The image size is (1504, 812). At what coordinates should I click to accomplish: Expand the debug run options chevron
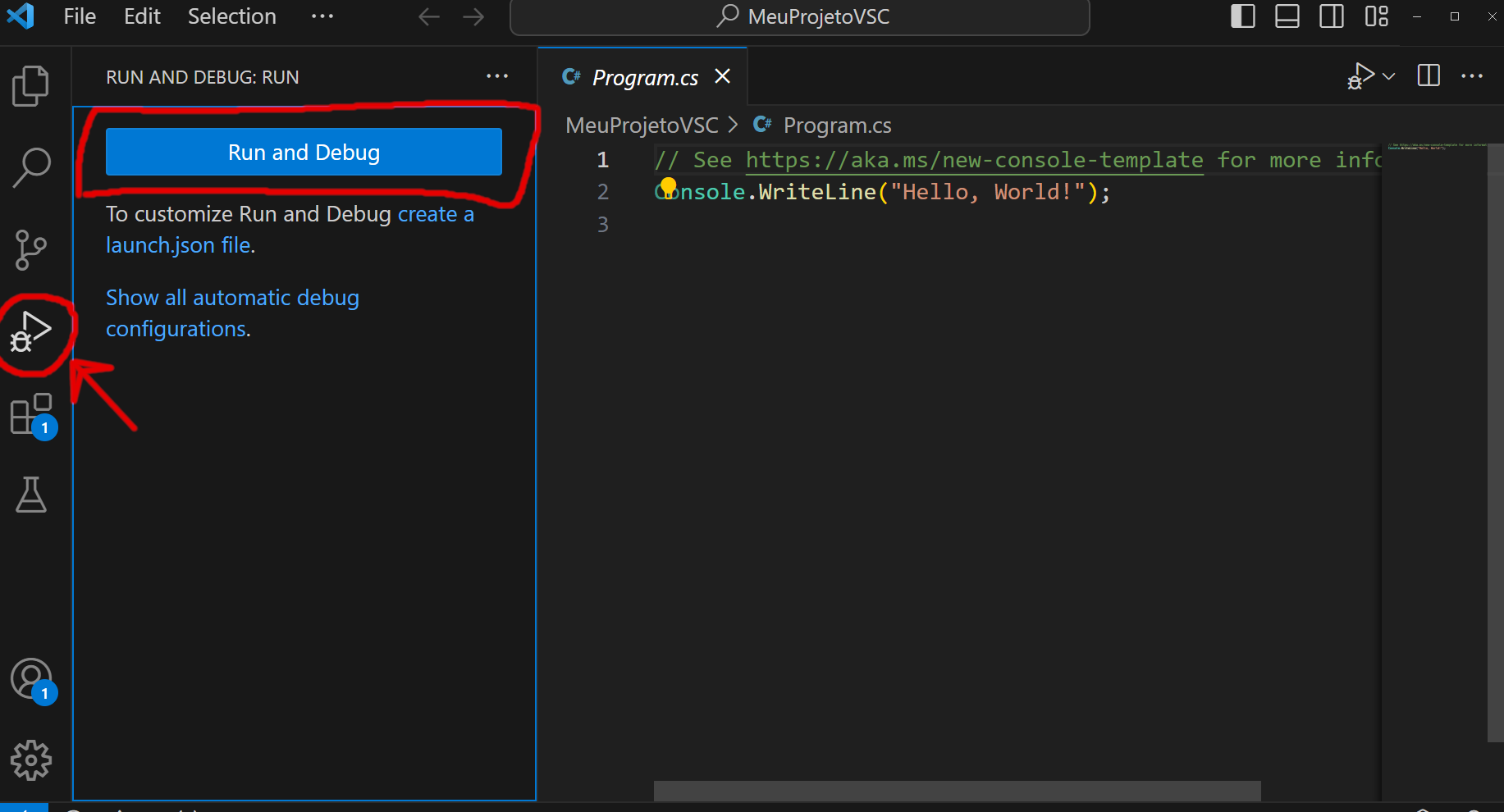[1389, 75]
